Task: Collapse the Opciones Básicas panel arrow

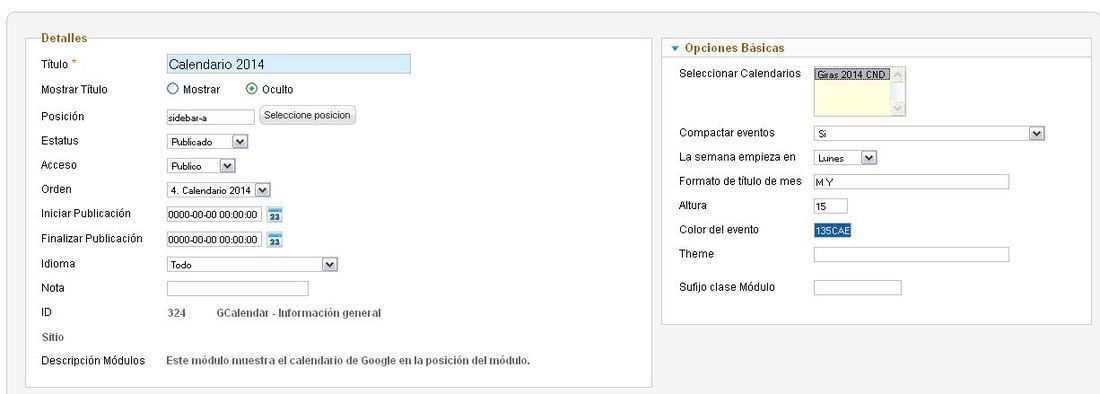Action: pos(676,49)
